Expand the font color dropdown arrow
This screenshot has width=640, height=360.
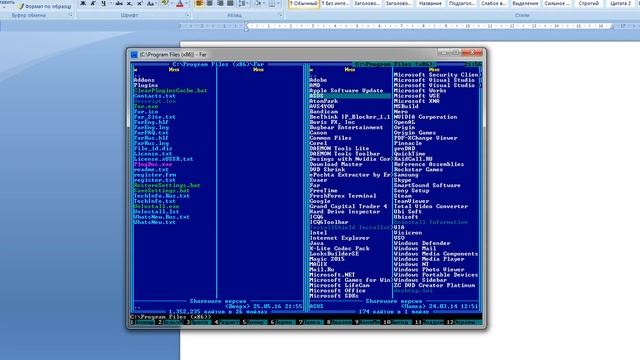[x=187, y=3]
